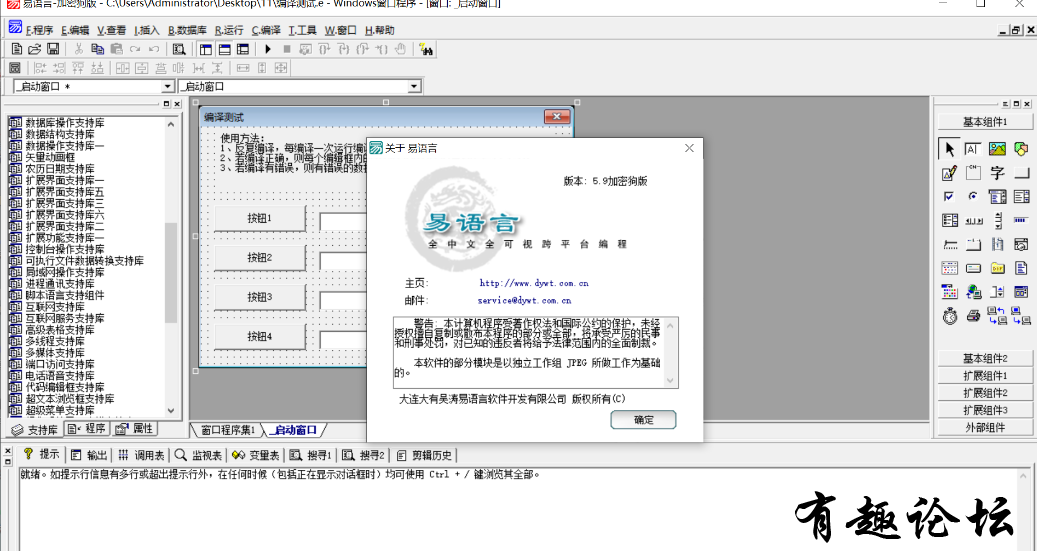Open the F.程序 menu
The image size is (1037, 551).
(39, 30)
